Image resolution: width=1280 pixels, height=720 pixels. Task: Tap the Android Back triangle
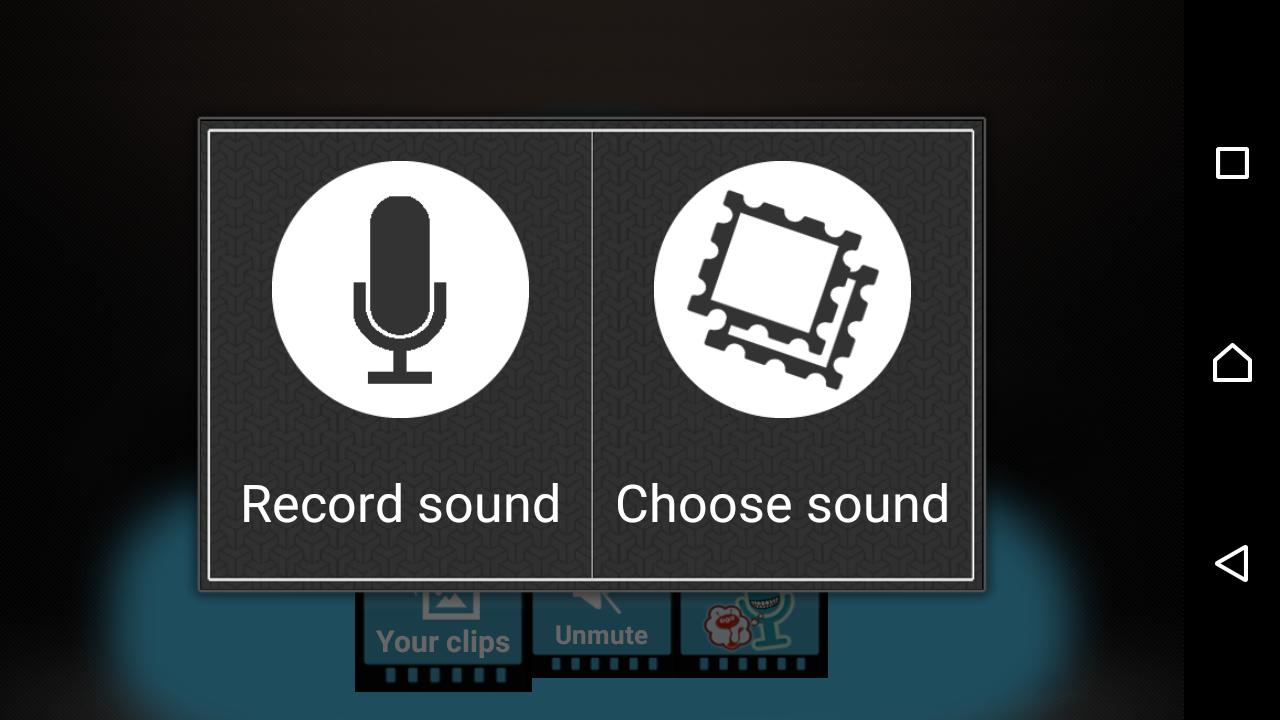click(x=1232, y=563)
